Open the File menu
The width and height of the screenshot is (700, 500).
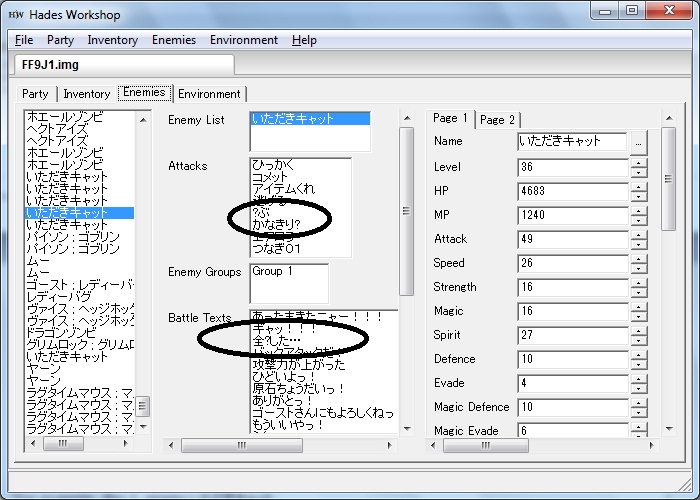(x=24, y=40)
